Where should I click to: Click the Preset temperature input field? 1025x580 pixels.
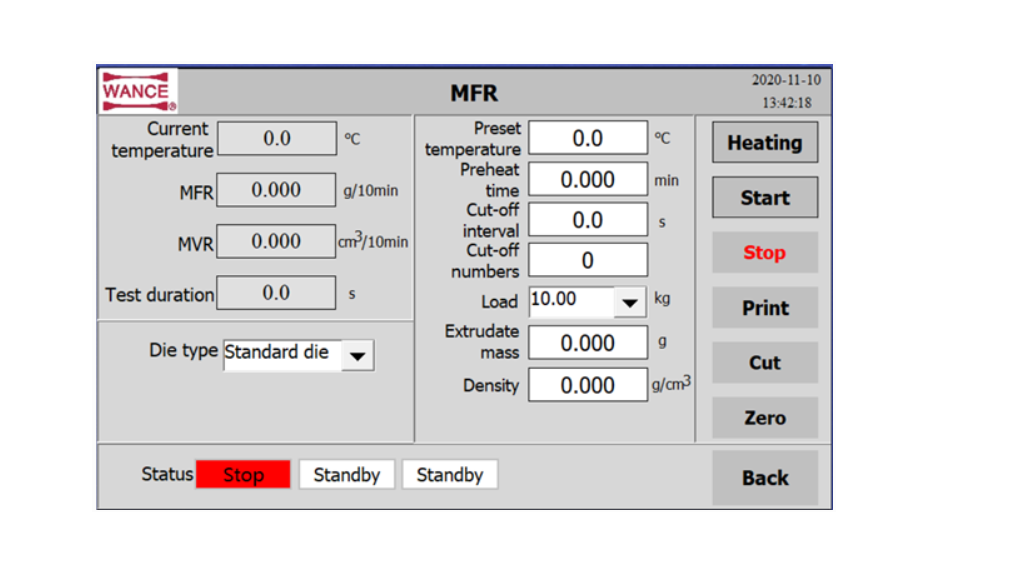588,139
